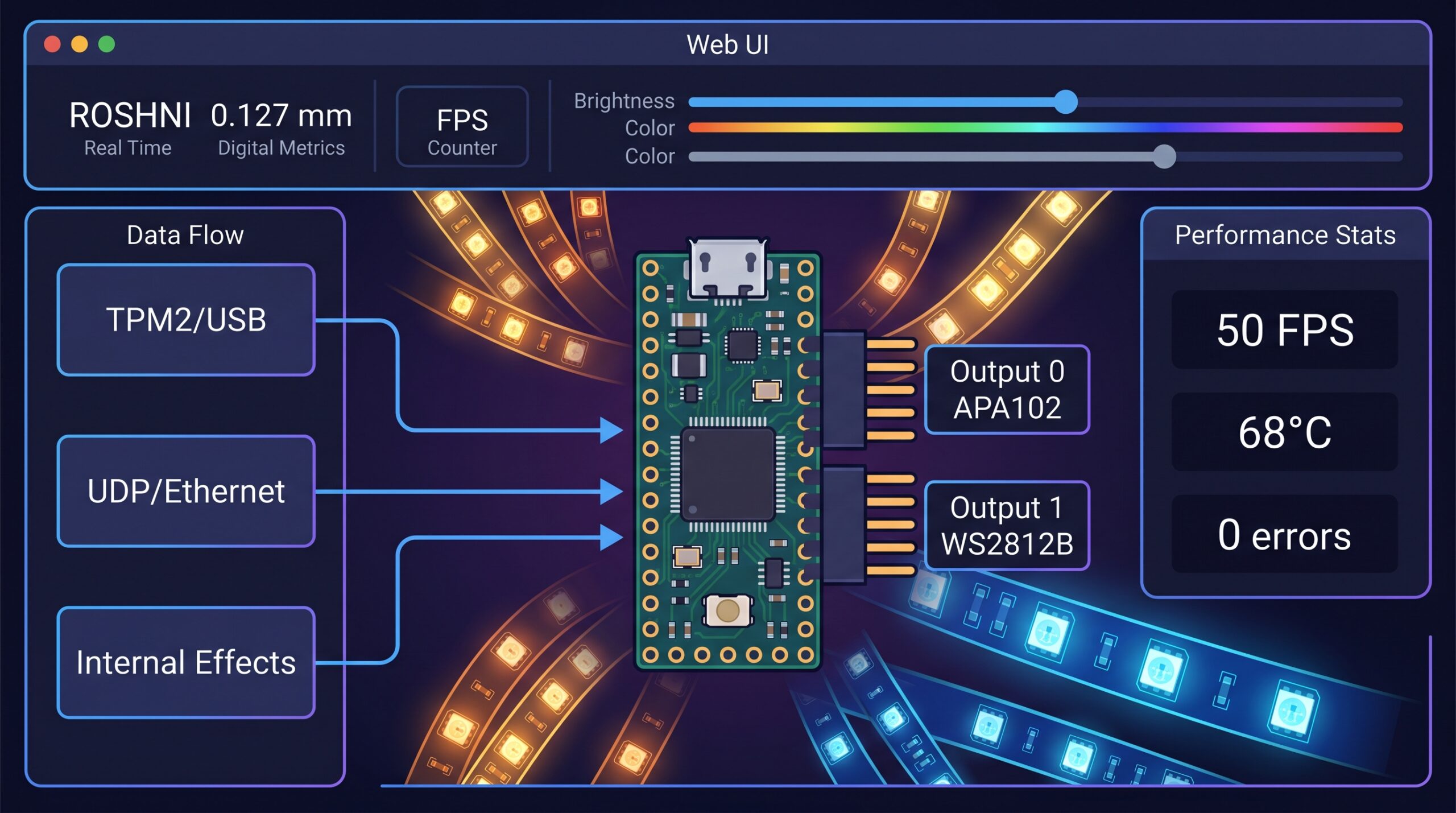The width and height of the screenshot is (1456, 813).
Task: Click the rainbow Color hue bar
Action: (1044, 127)
